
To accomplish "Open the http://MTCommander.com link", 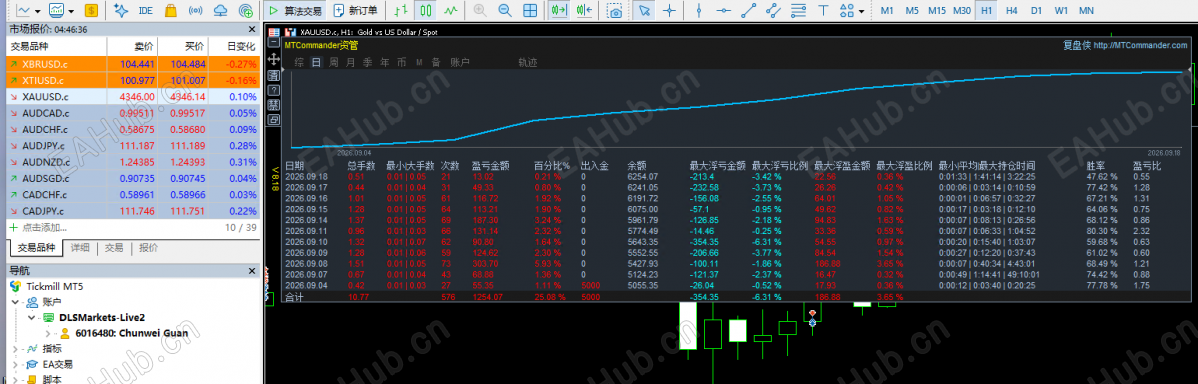I will point(1140,45).
